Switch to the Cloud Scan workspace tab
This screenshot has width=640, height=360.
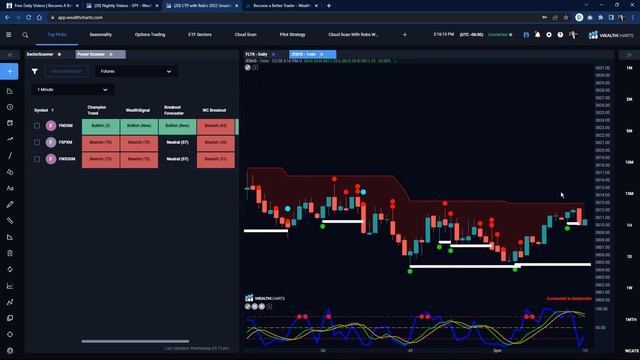pos(246,35)
